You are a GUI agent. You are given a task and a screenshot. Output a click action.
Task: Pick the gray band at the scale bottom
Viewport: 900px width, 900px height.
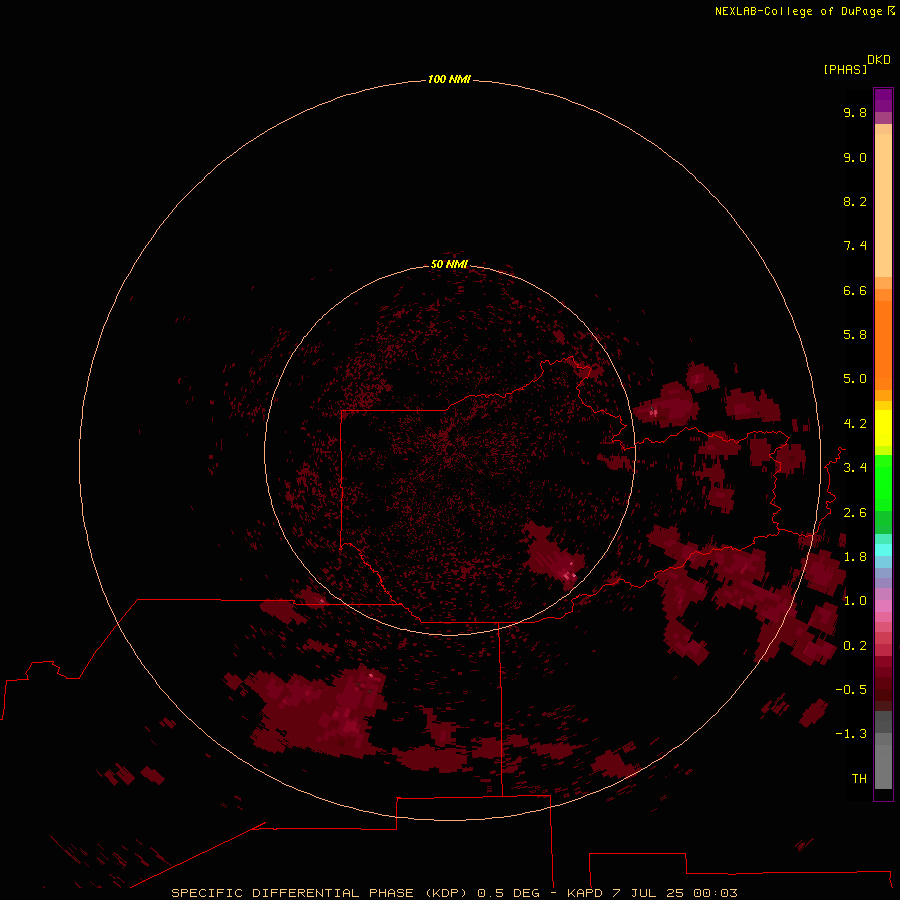click(x=883, y=767)
